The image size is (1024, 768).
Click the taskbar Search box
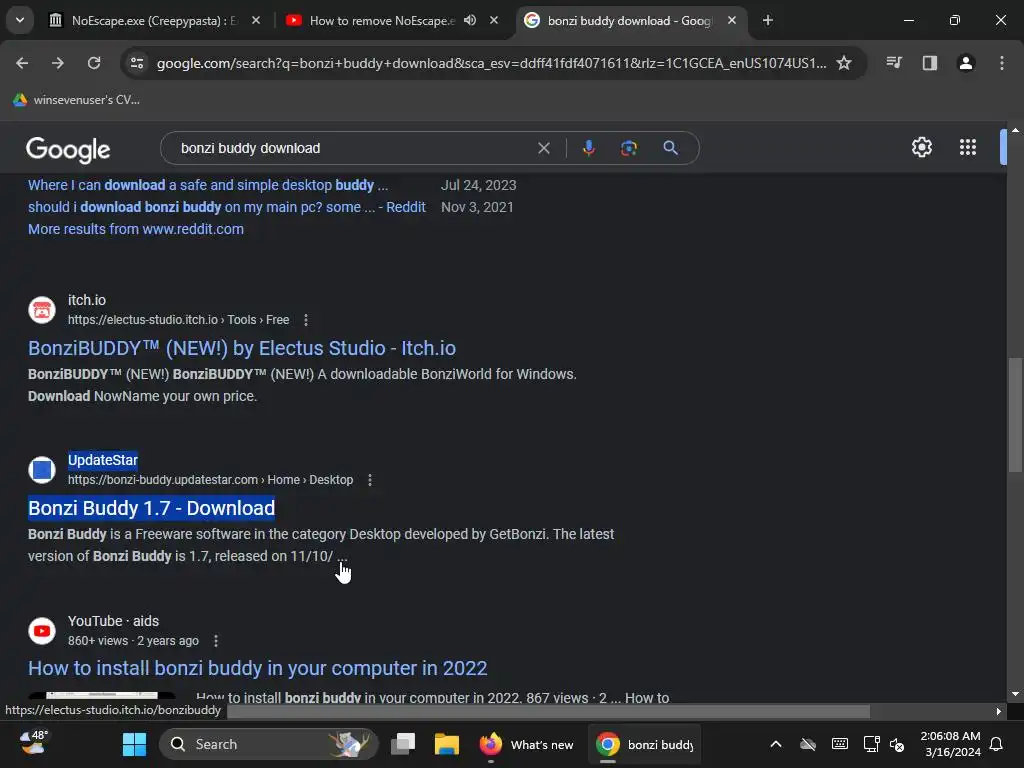[x=268, y=744]
